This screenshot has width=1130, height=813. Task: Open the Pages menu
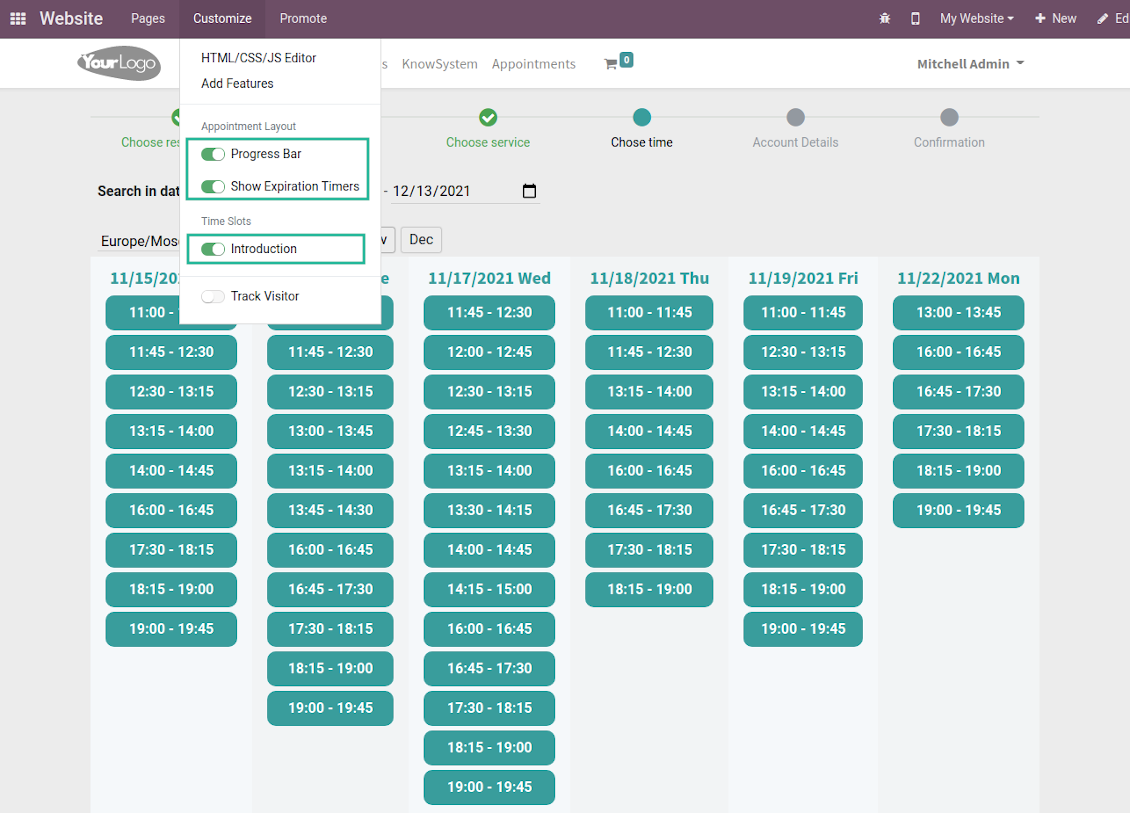pyautogui.click(x=148, y=19)
